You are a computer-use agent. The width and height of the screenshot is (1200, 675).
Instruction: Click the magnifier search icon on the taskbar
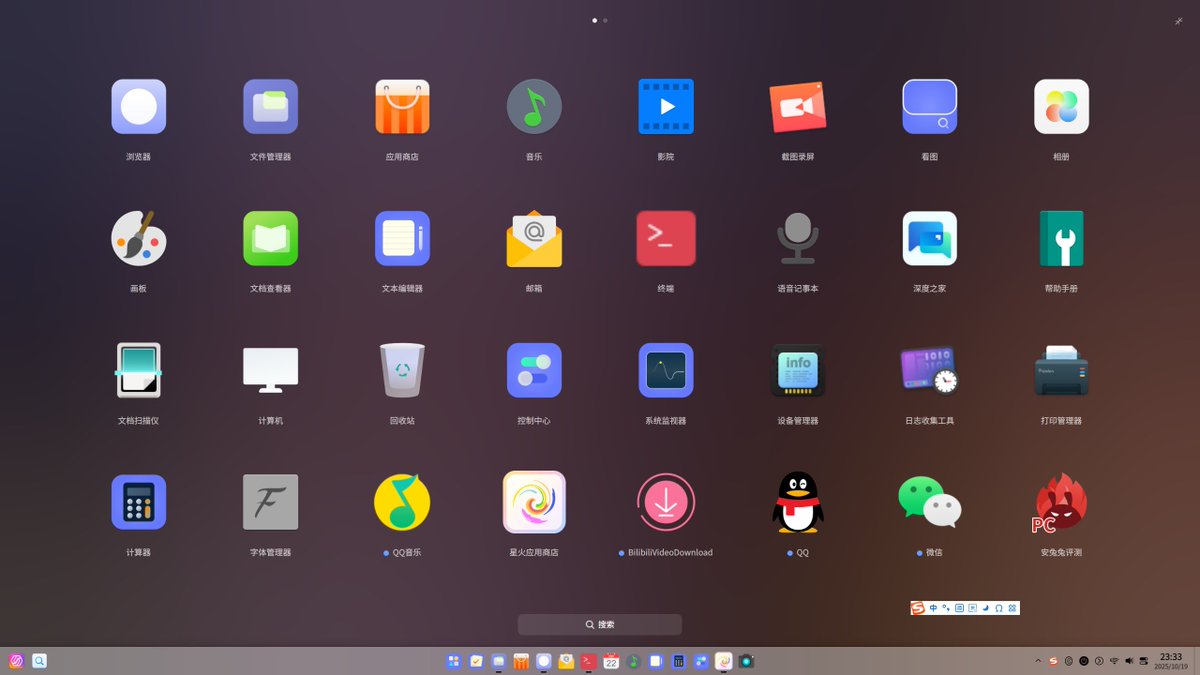point(39,661)
